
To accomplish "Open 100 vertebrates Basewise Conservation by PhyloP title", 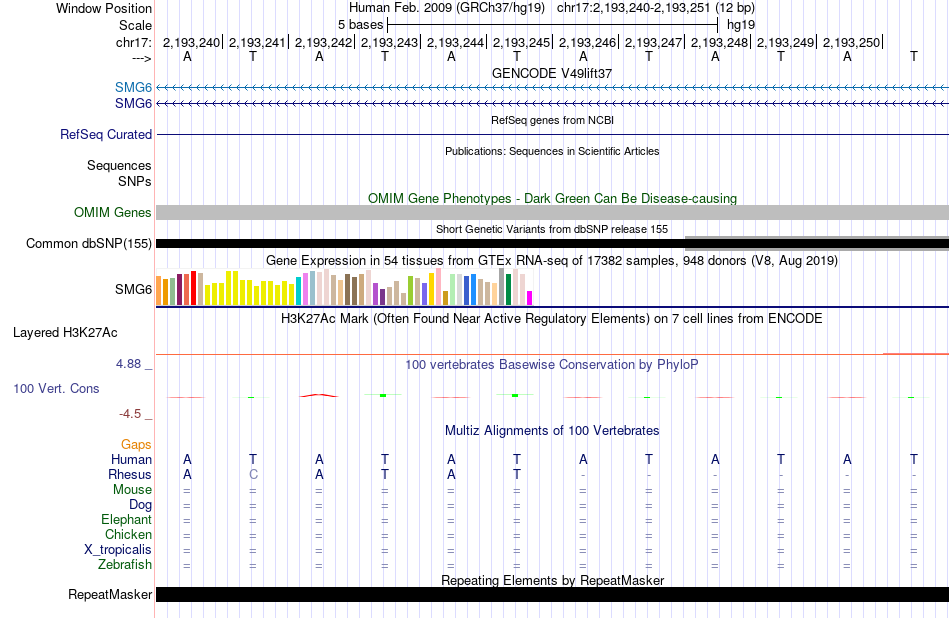I will [x=552, y=365].
